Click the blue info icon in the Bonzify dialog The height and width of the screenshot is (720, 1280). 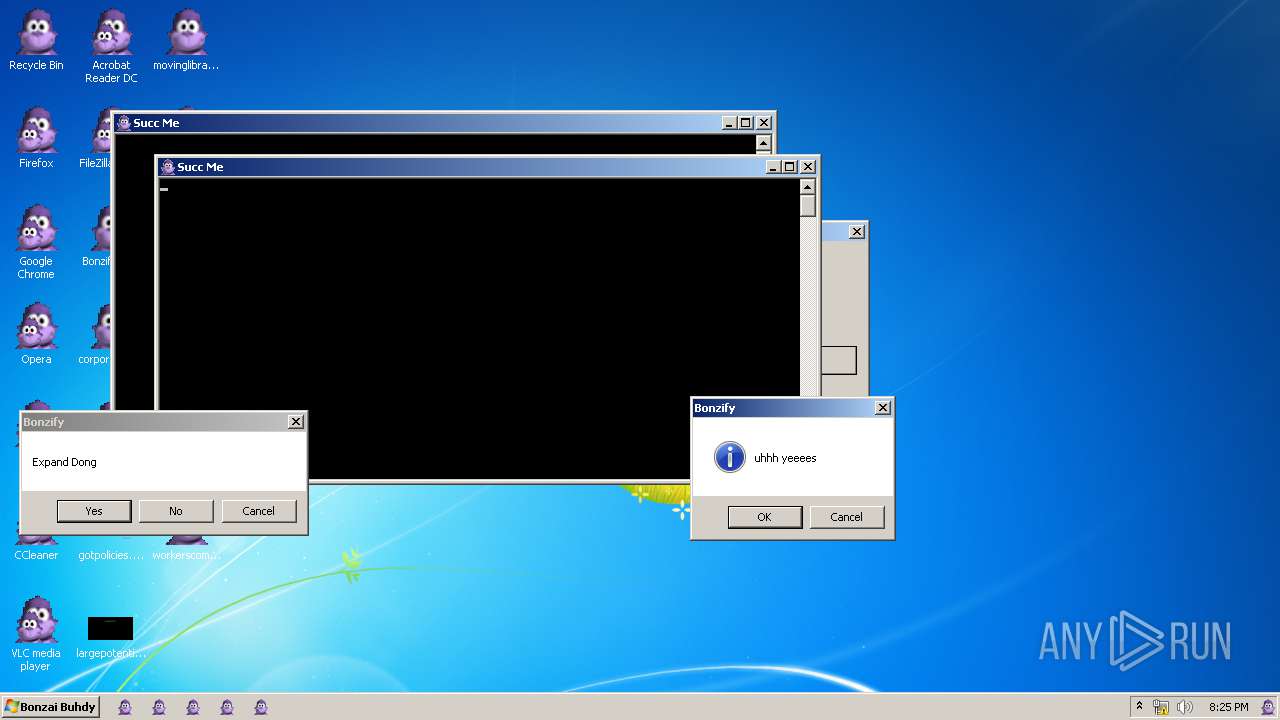(x=730, y=458)
